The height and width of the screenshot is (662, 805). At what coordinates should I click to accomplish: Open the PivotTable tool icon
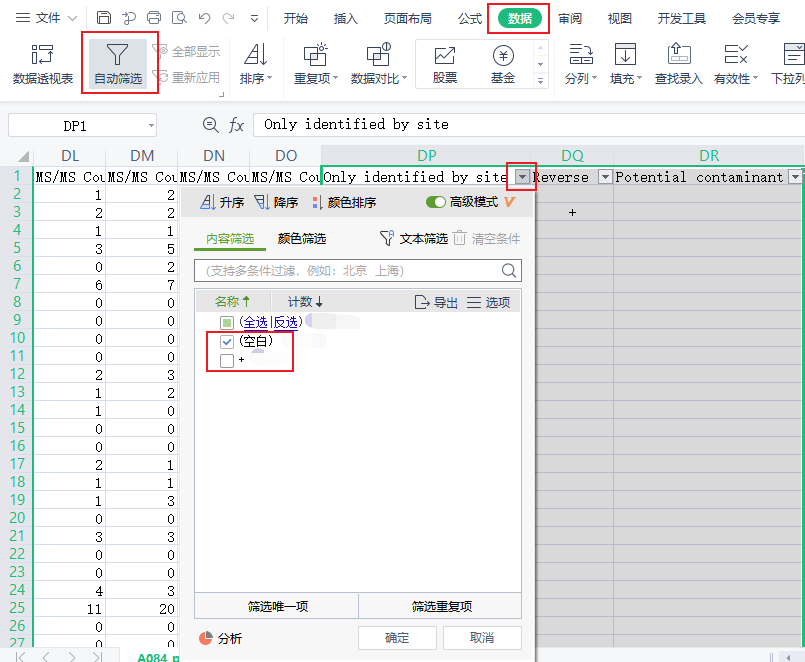point(42,56)
